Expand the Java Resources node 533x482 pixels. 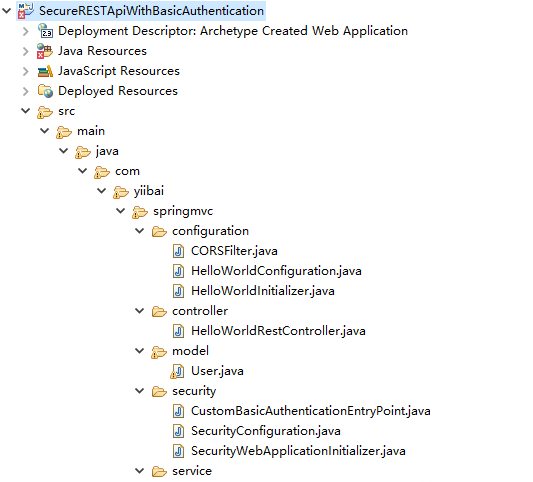tap(25, 51)
